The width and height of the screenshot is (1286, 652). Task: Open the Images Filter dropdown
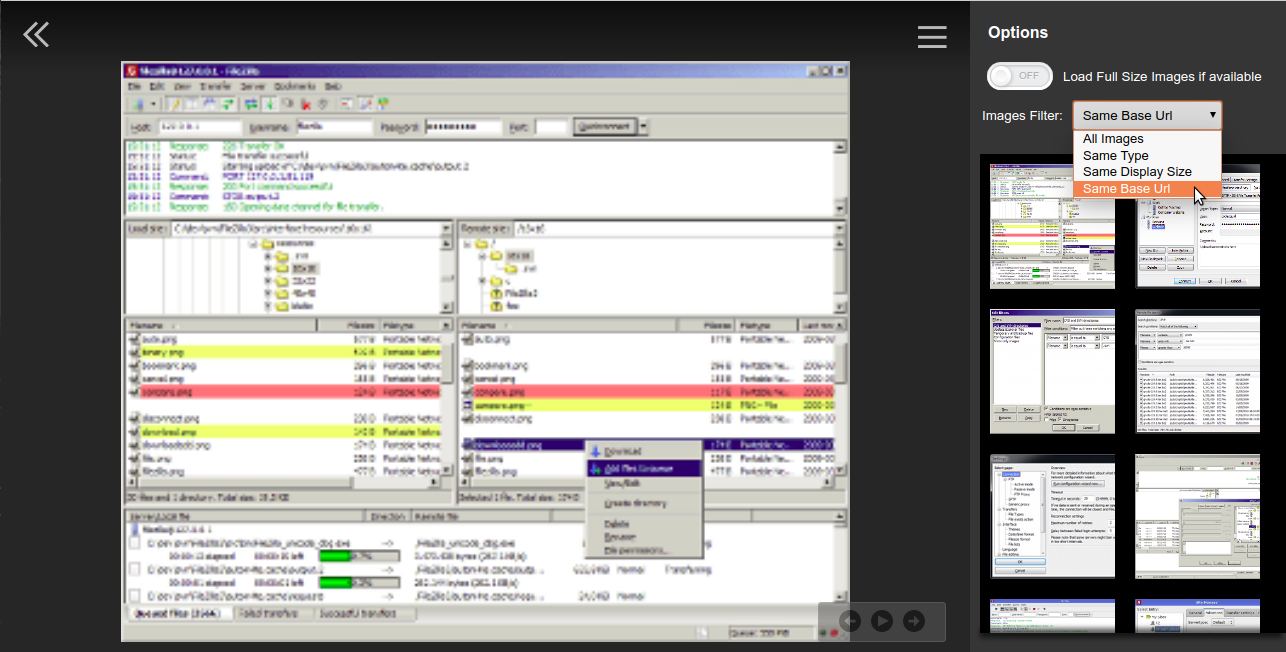pyautogui.click(x=1147, y=115)
